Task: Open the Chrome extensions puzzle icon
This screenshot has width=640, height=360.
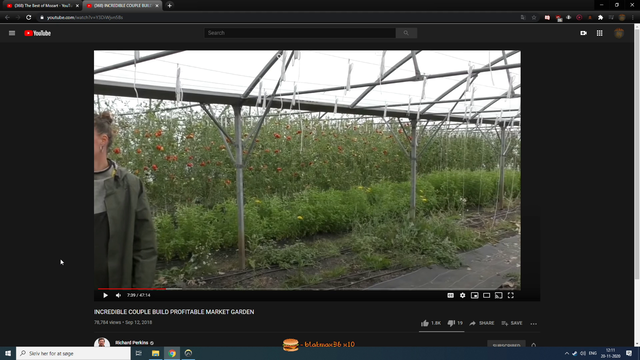Action: [600, 18]
